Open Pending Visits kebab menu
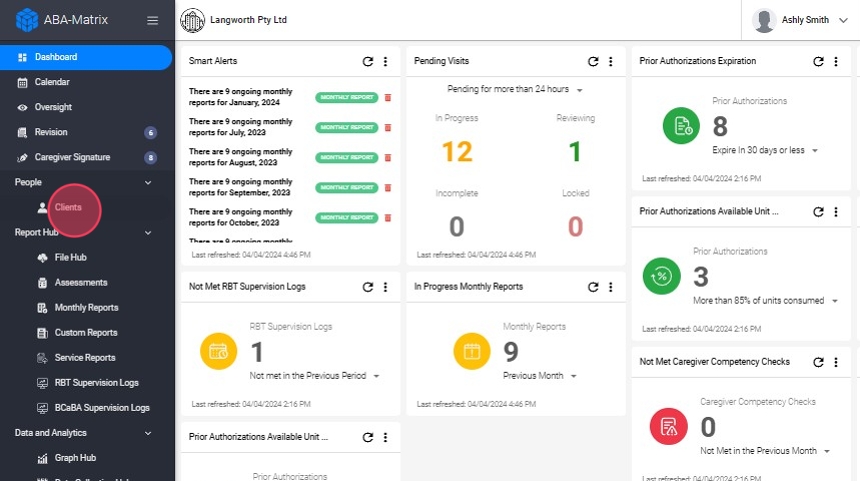 pyautogui.click(x=611, y=62)
